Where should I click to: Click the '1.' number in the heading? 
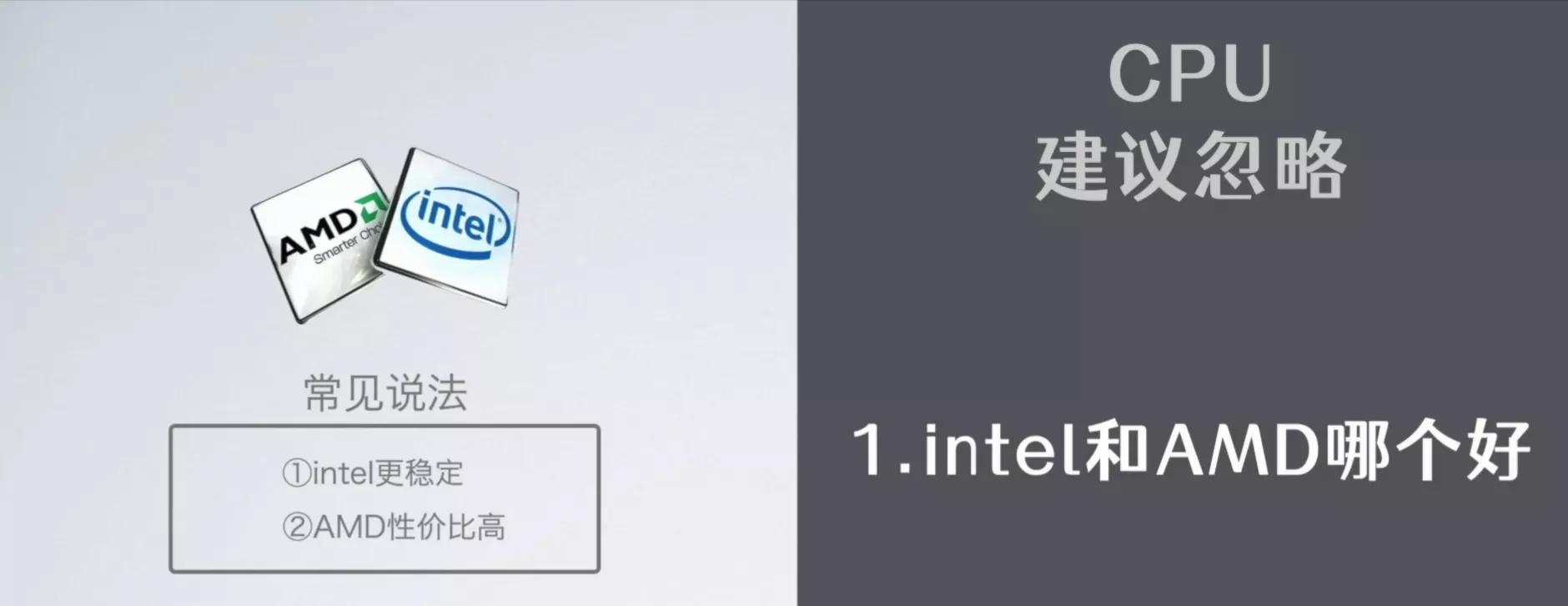883,452
